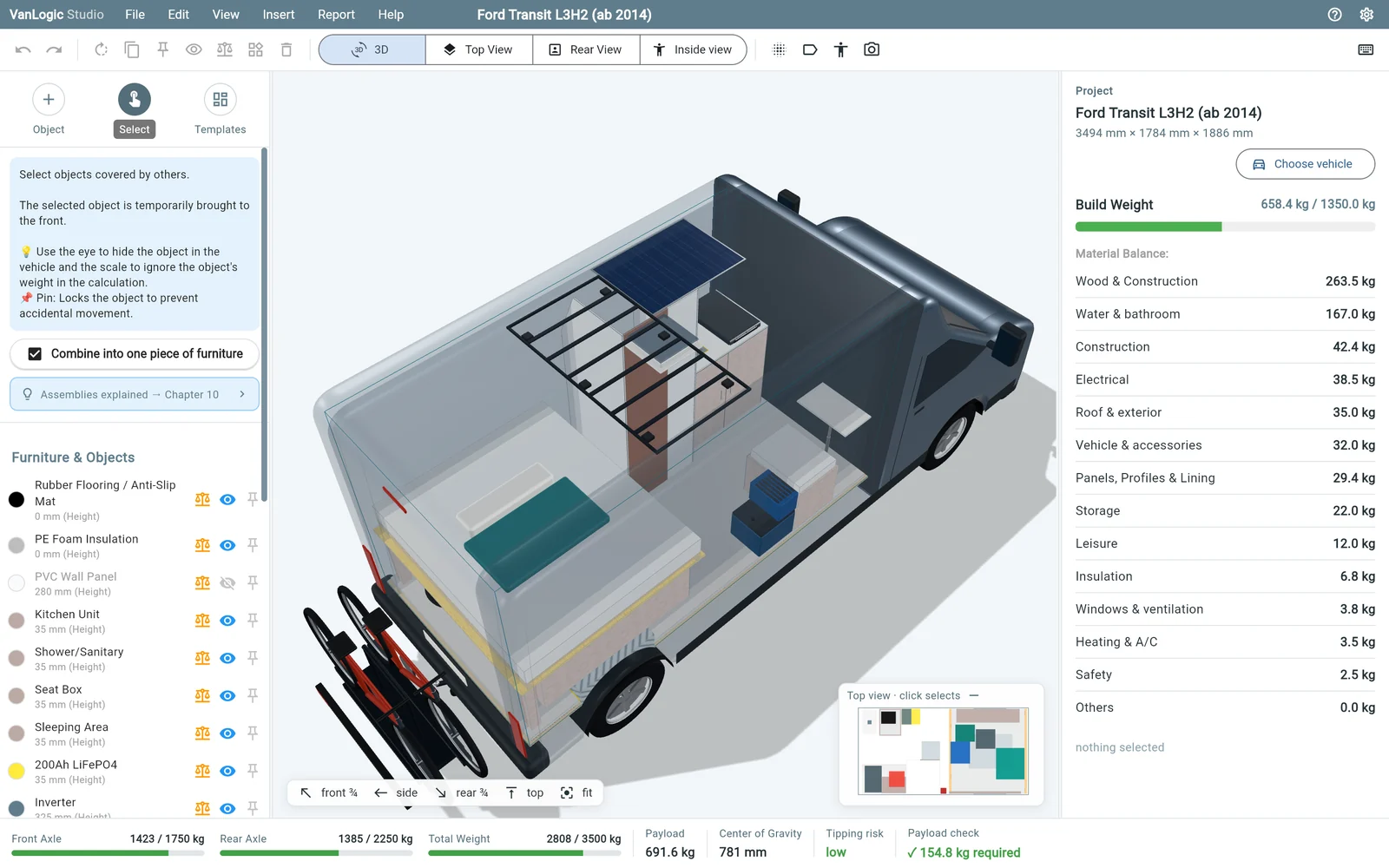Toggle weight scale for Shower/Sanitary
The width and height of the screenshot is (1389, 868).
click(202, 658)
